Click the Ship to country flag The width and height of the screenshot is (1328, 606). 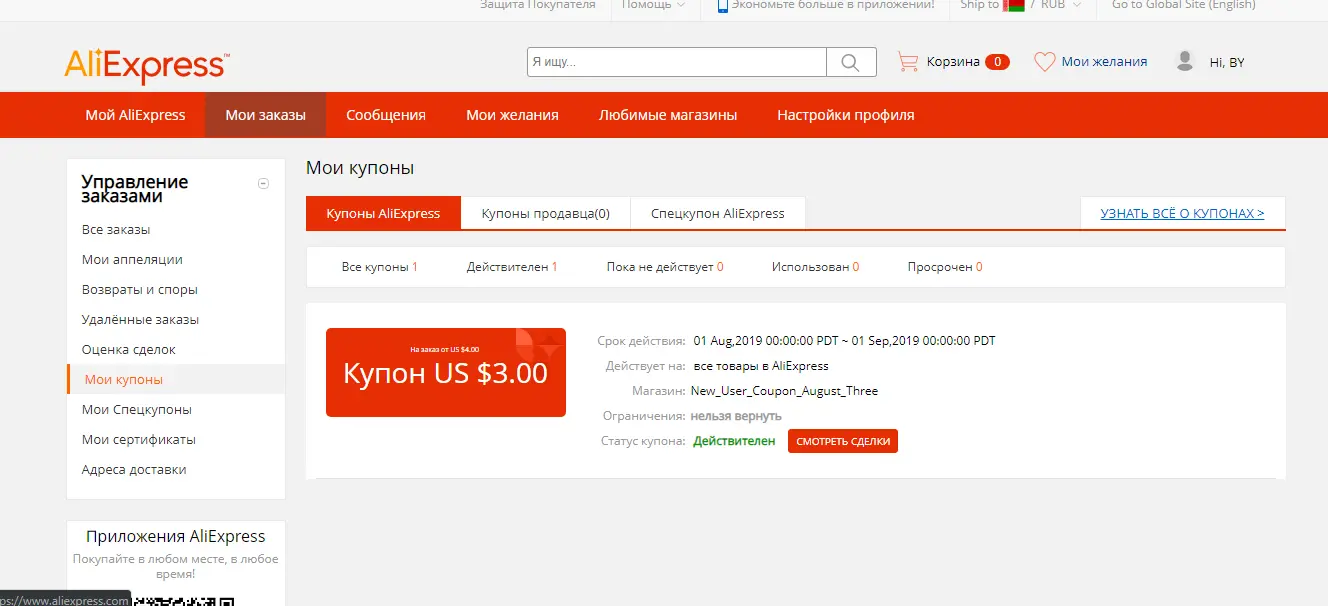pos(1013,5)
